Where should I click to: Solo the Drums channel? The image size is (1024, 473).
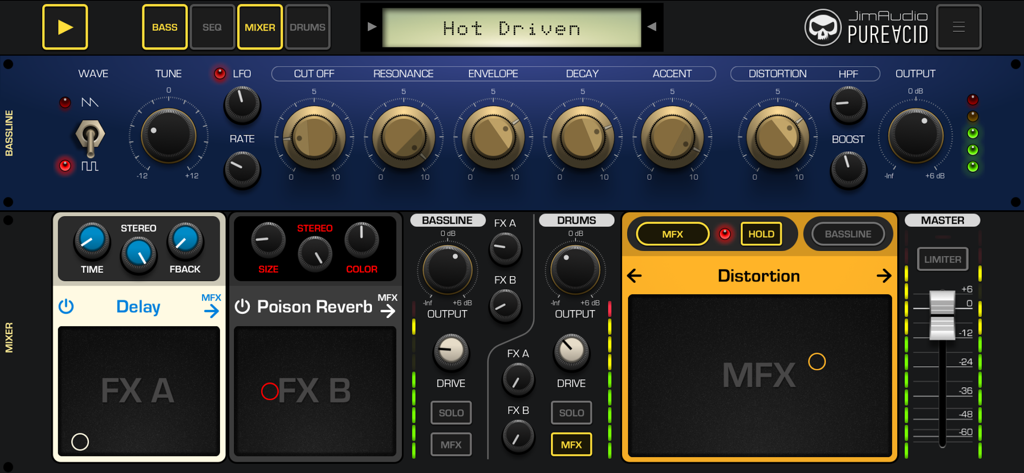point(571,413)
